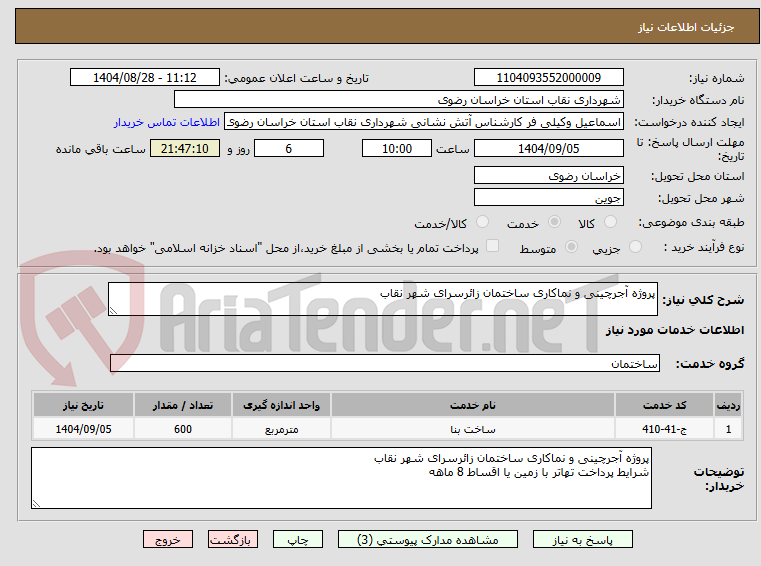Select the جزیی purchase type radio
Screen dimensions: 761x566
(635, 247)
